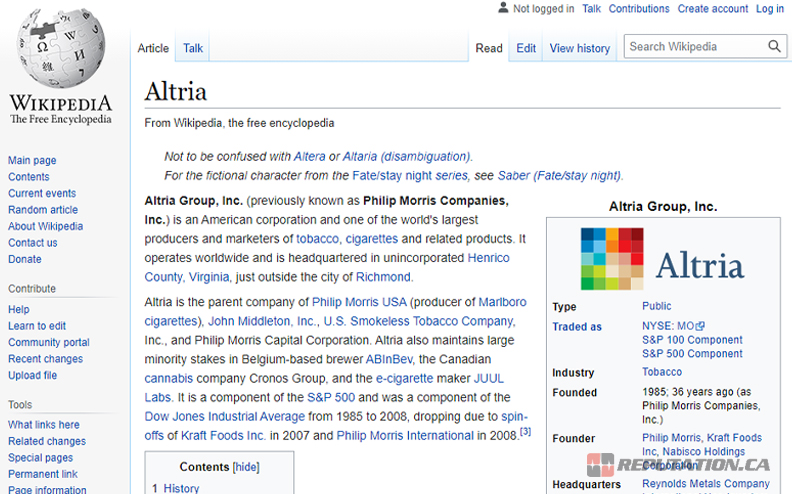Open Learn to edit
792x494 pixels.
tap(36, 326)
